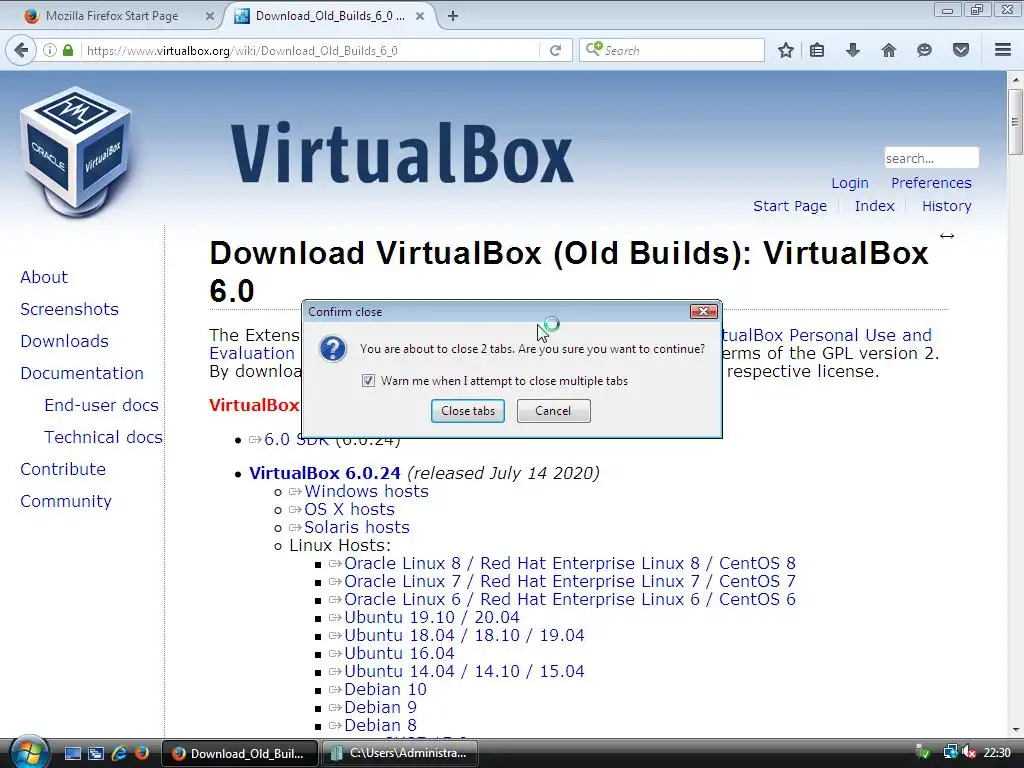Screen dimensions: 1024x768
Task: Open Hello chat smiley icon
Action: [924, 50]
